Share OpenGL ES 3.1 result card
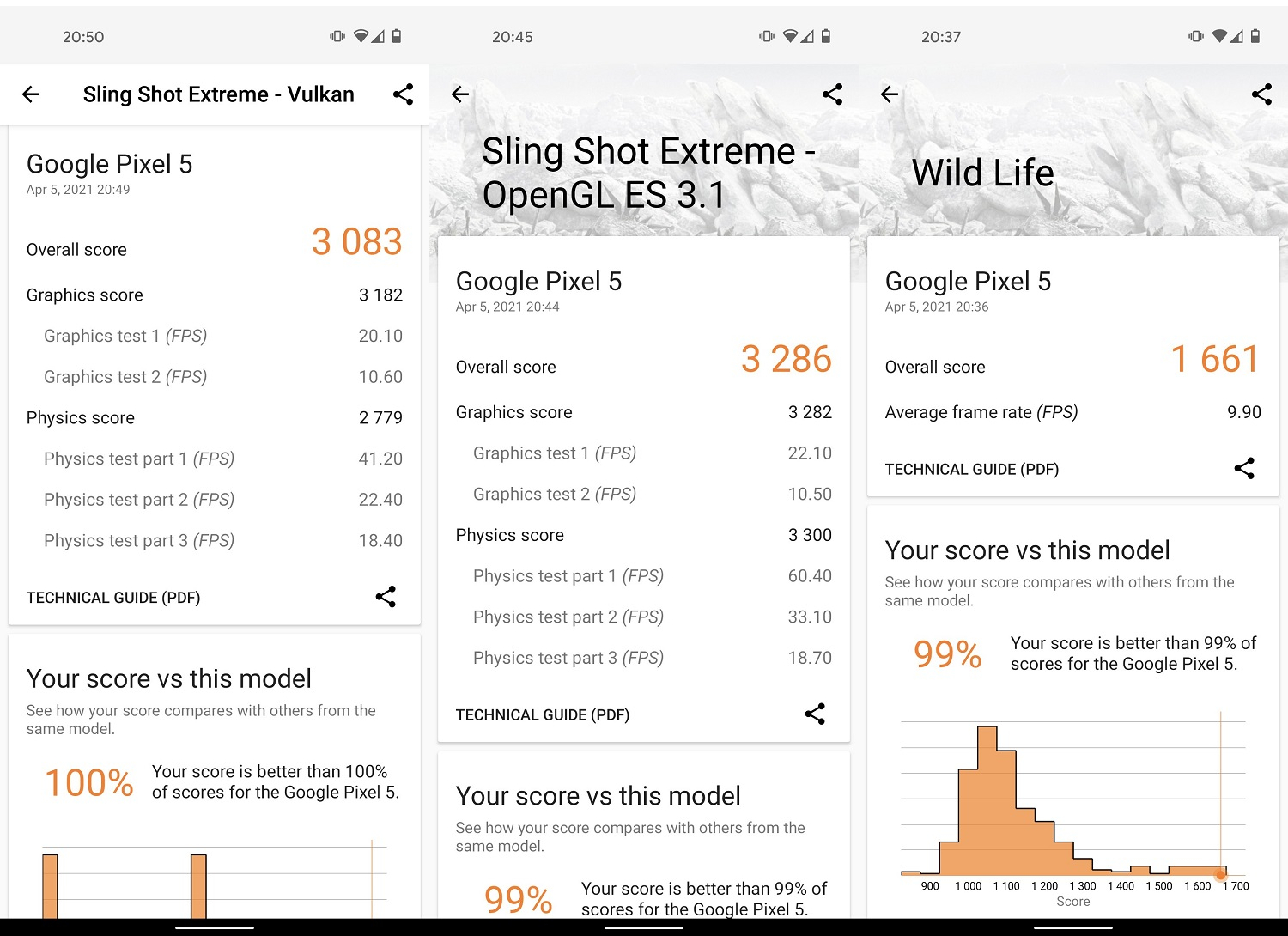1288x936 pixels. pyautogui.click(x=815, y=714)
